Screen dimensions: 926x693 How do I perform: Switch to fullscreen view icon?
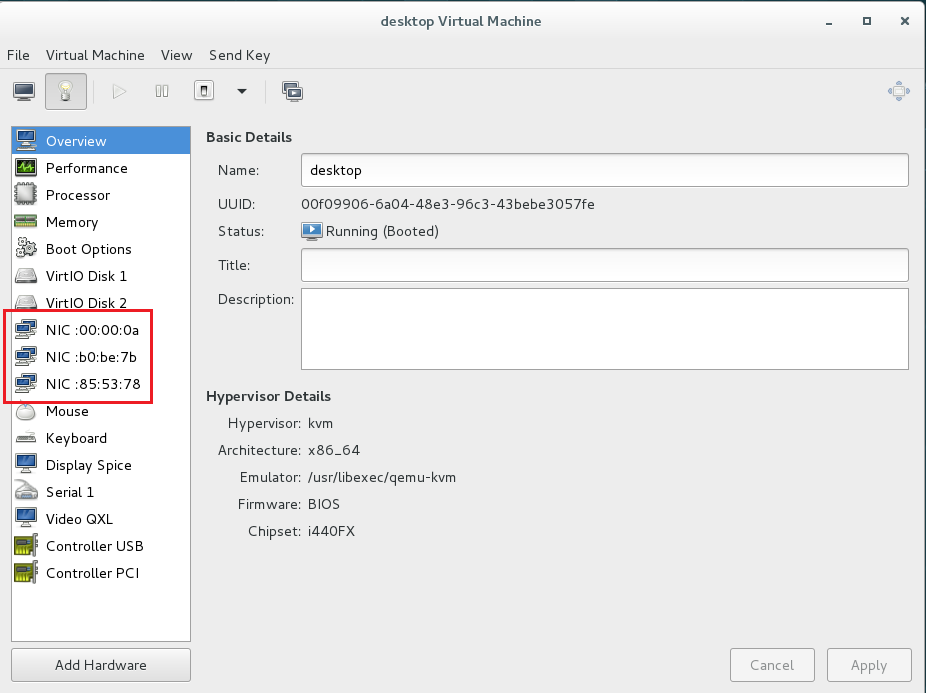coord(899,91)
